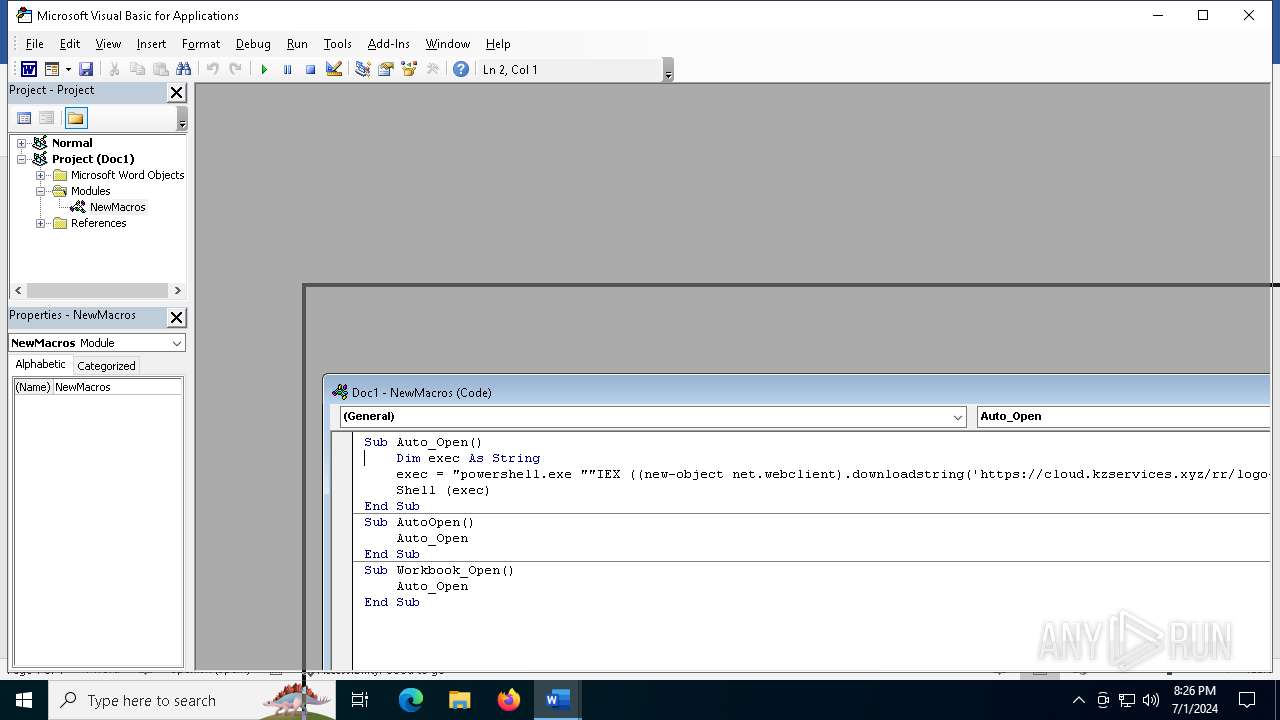Select the References folder item
Screen dimensions: 1280x720
[98, 223]
